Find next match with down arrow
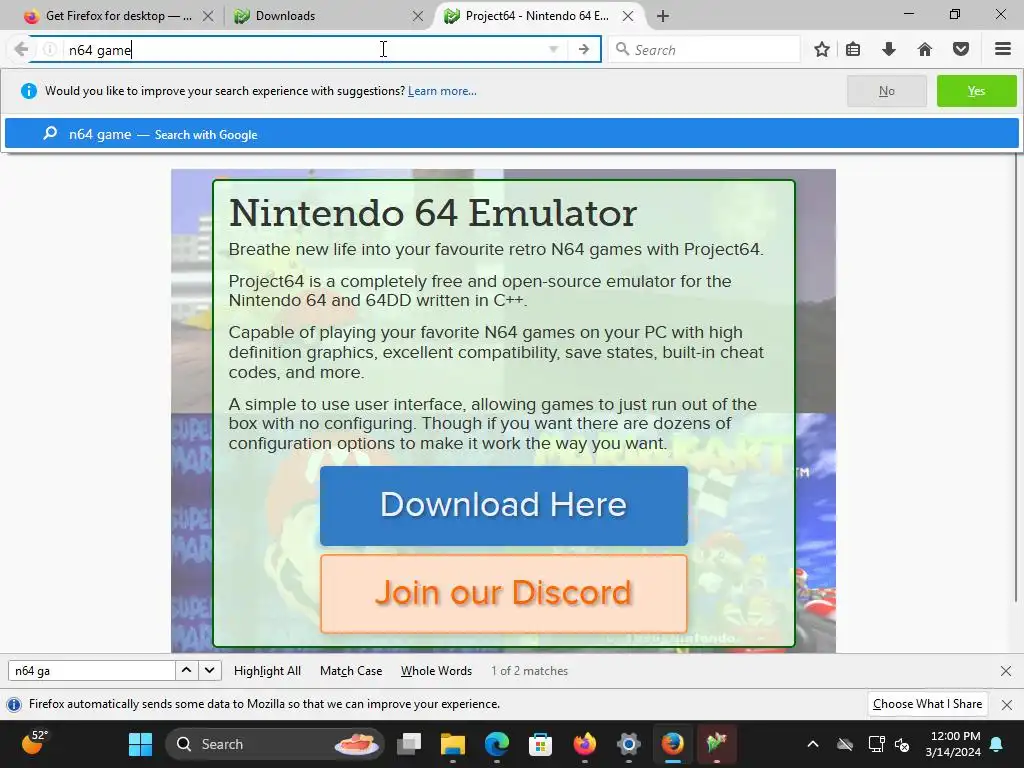Image resolution: width=1024 pixels, height=768 pixels. pyautogui.click(x=210, y=671)
